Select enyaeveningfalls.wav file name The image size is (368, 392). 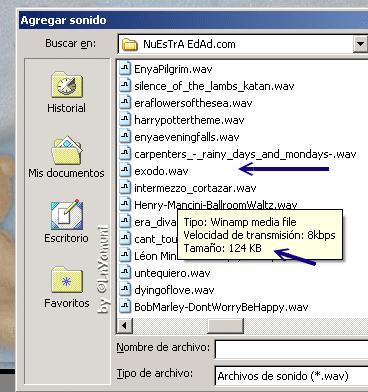[187, 137]
